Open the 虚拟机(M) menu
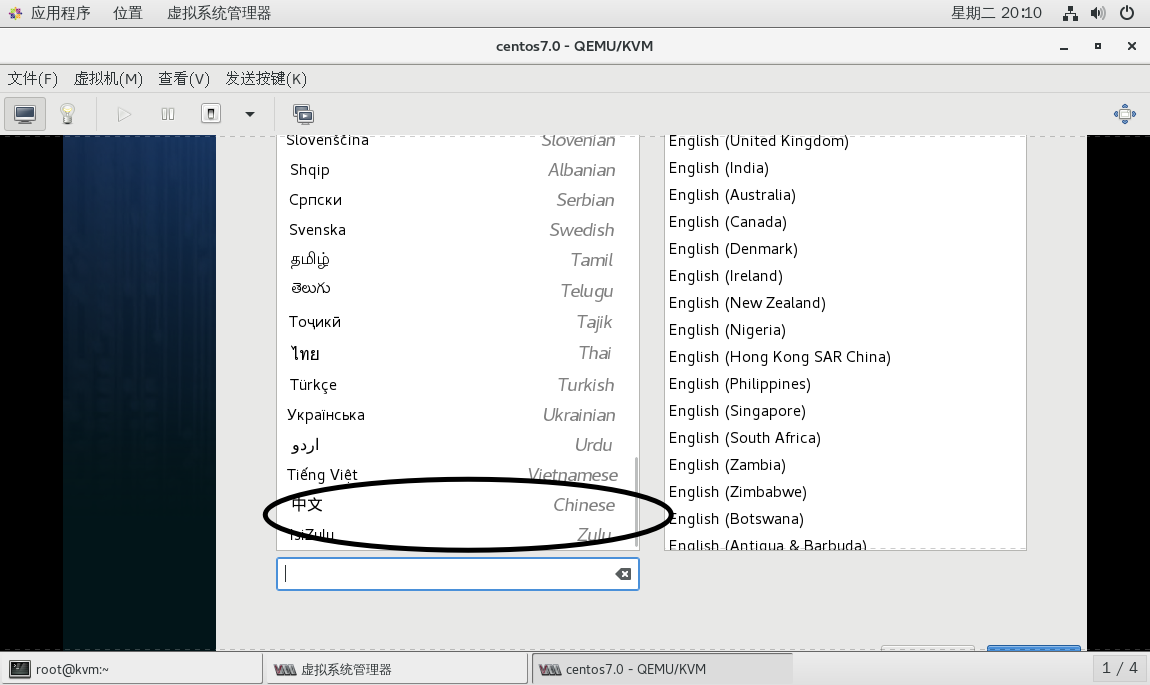Image resolution: width=1150 pixels, height=685 pixels. [x=108, y=78]
